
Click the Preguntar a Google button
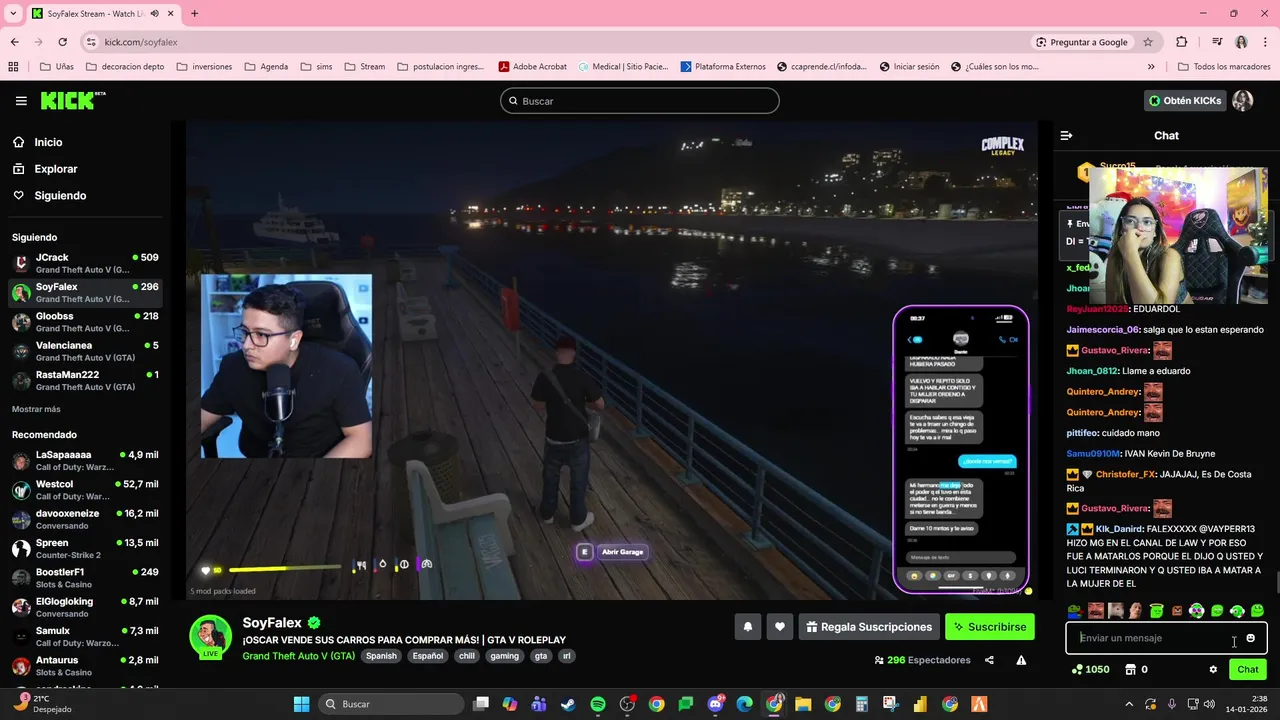pos(1082,42)
